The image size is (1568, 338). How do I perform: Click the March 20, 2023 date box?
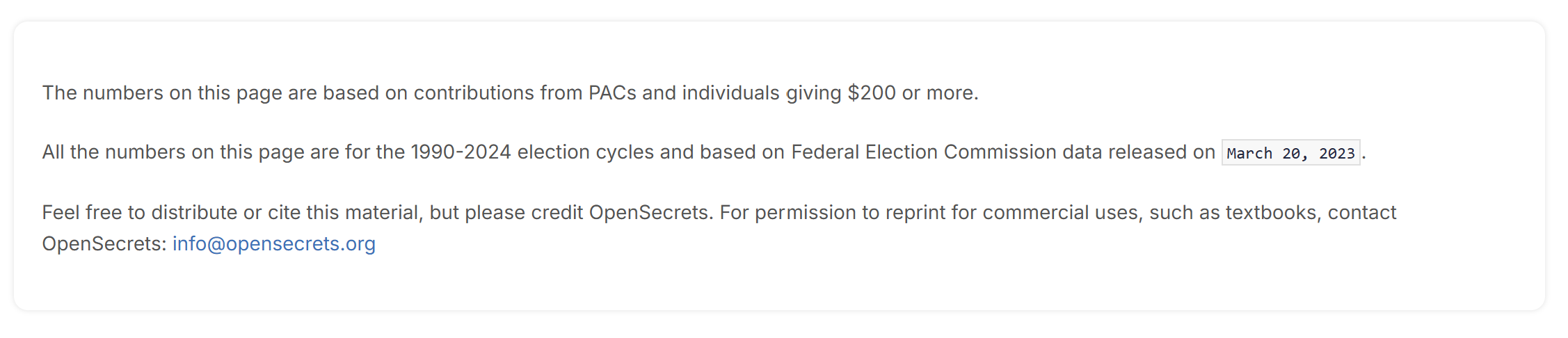pos(1290,153)
